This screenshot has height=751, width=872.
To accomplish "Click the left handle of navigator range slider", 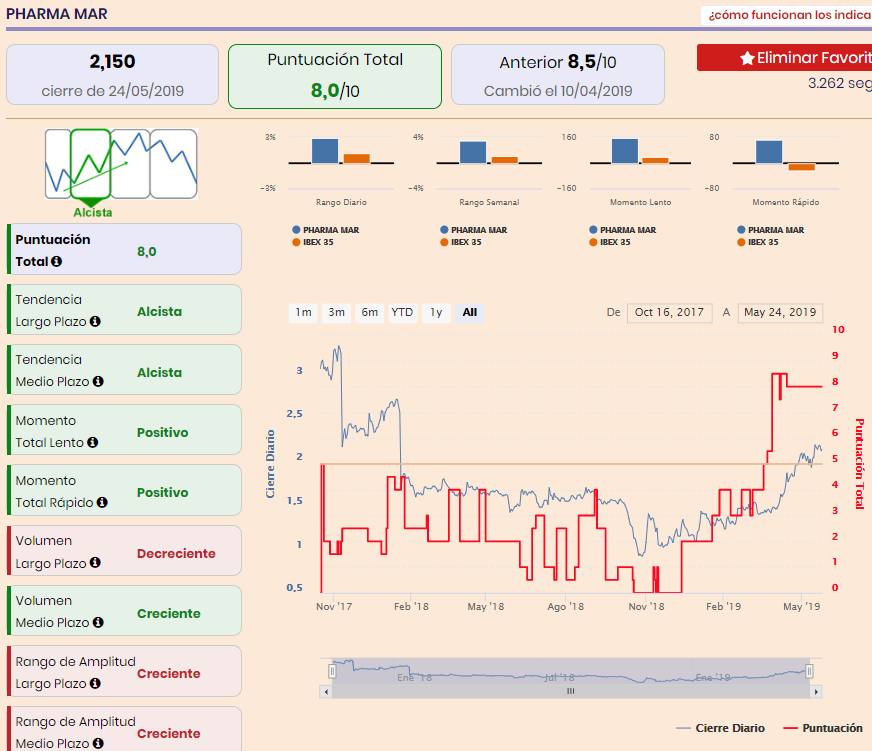I will point(332,671).
